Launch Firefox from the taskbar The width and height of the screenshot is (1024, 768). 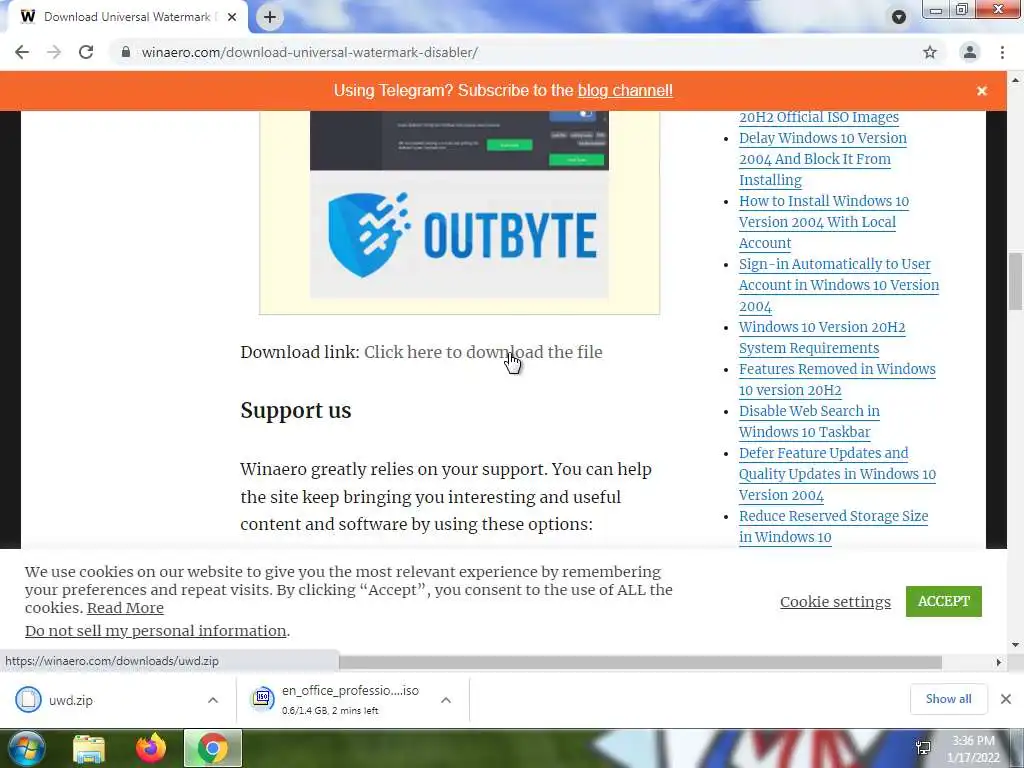(x=151, y=748)
